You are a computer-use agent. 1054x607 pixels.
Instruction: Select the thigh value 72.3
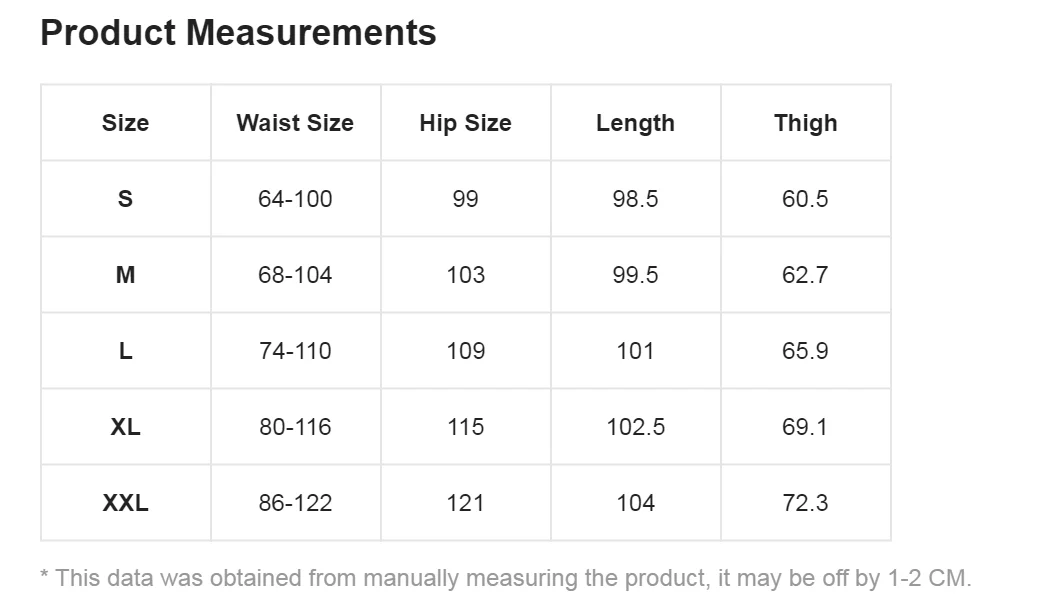[805, 503]
